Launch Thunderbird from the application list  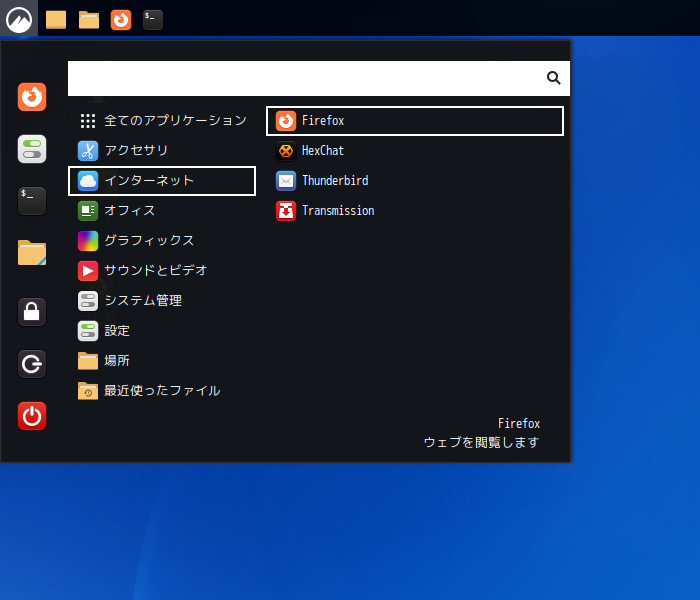click(x=415, y=181)
